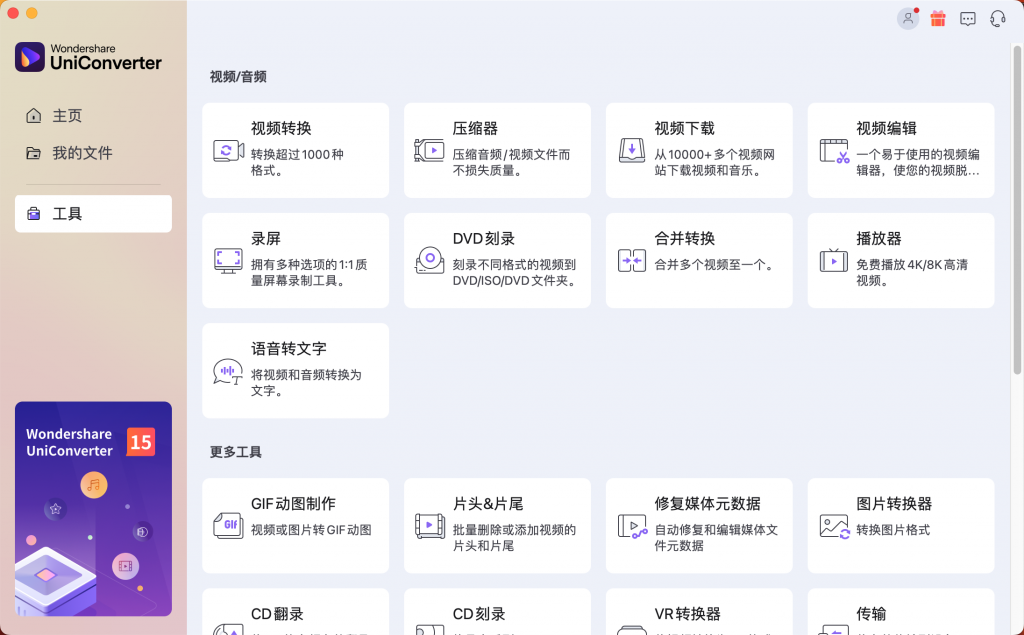Click the 片头&片尾 film icon
Screen dimensions: 1024x635
coord(429,525)
